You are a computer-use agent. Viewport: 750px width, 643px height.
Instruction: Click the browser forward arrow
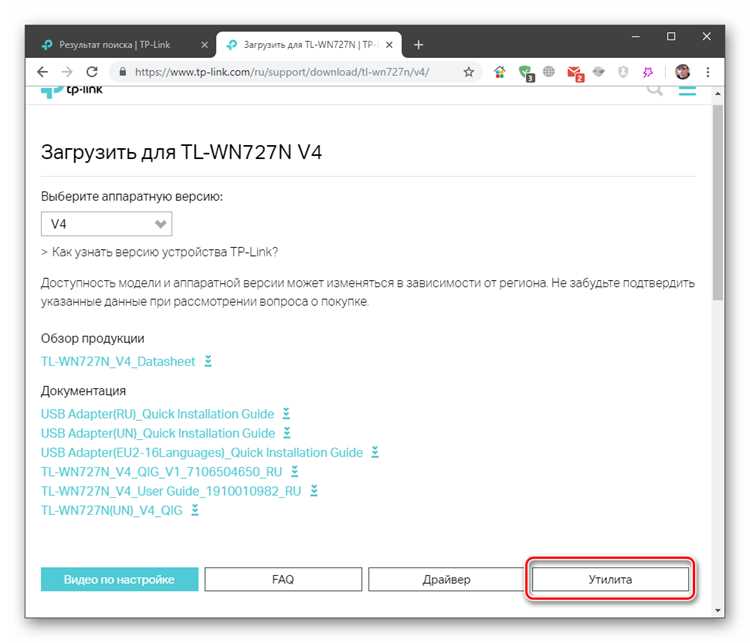pos(67,72)
